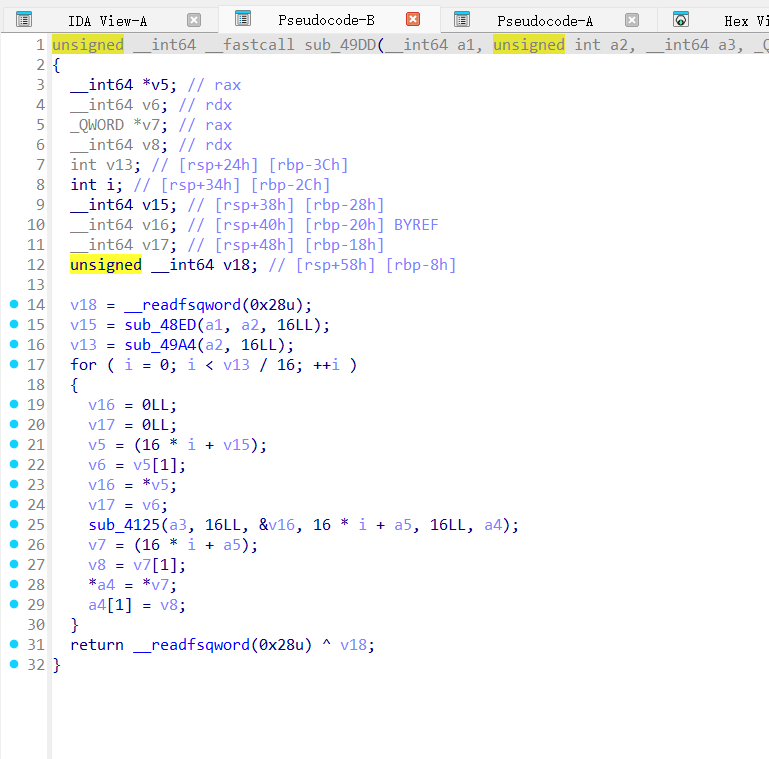Click _QWORD *v7 declaration on line 5
The image size is (769, 759).
(x=119, y=125)
